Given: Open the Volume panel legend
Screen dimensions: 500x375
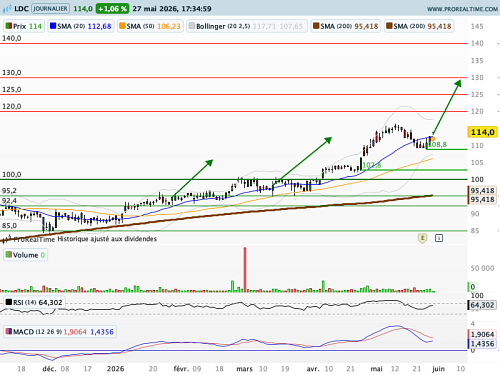Looking at the screenshot, I should 25,255.
